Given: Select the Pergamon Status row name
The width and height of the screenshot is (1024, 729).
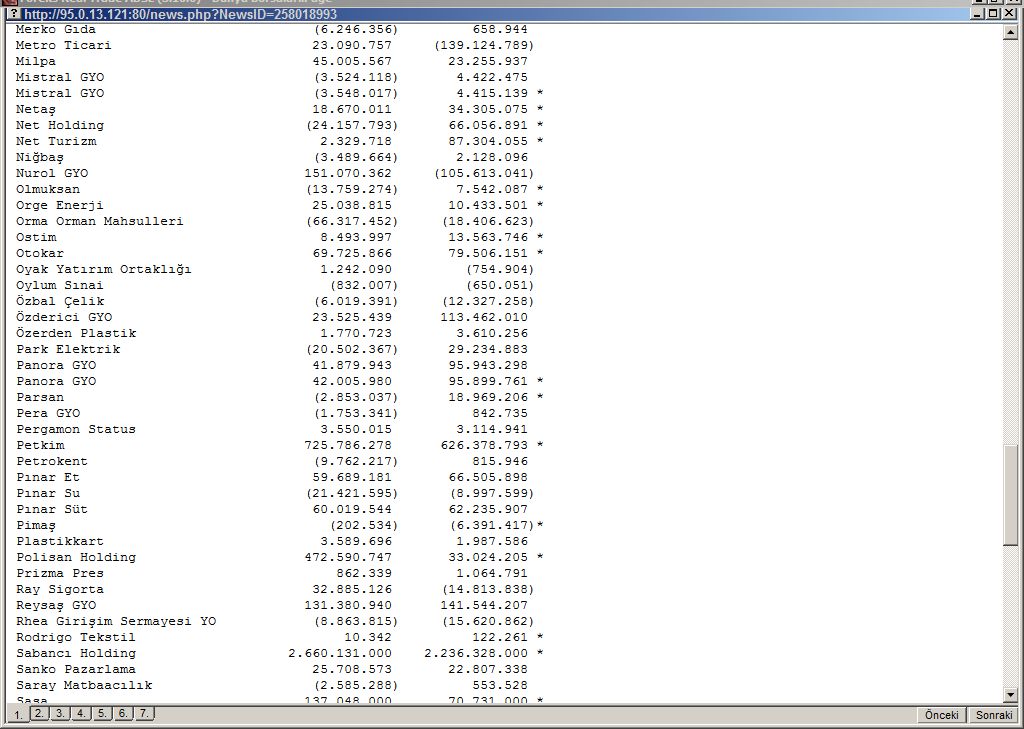Looking at the screenshot, I should pyautogui.click(x=76, y=429).
